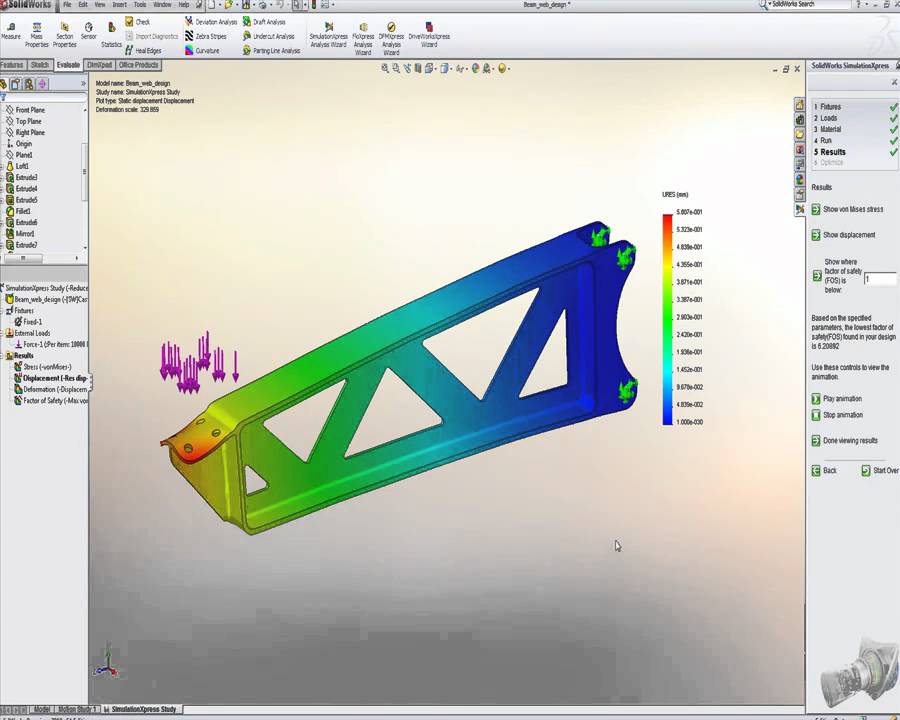Switch to the Sketch tab

tap(40, 65)
